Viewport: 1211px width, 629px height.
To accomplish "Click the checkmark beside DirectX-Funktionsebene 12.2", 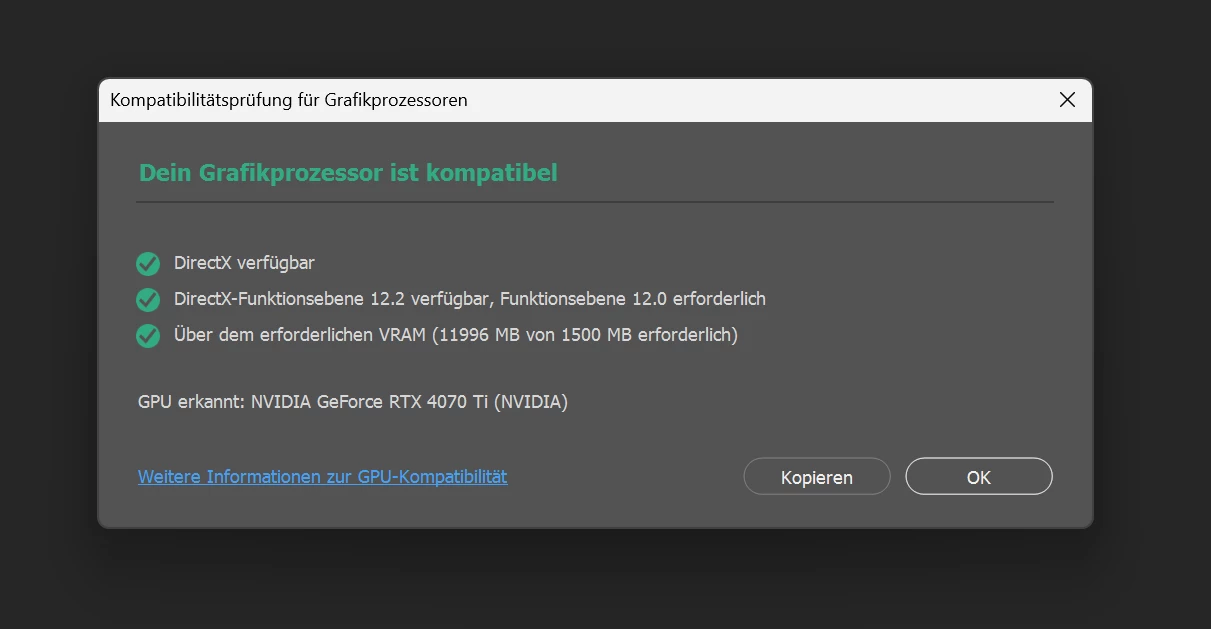I will pyautogui.click(x=148, y=300).
